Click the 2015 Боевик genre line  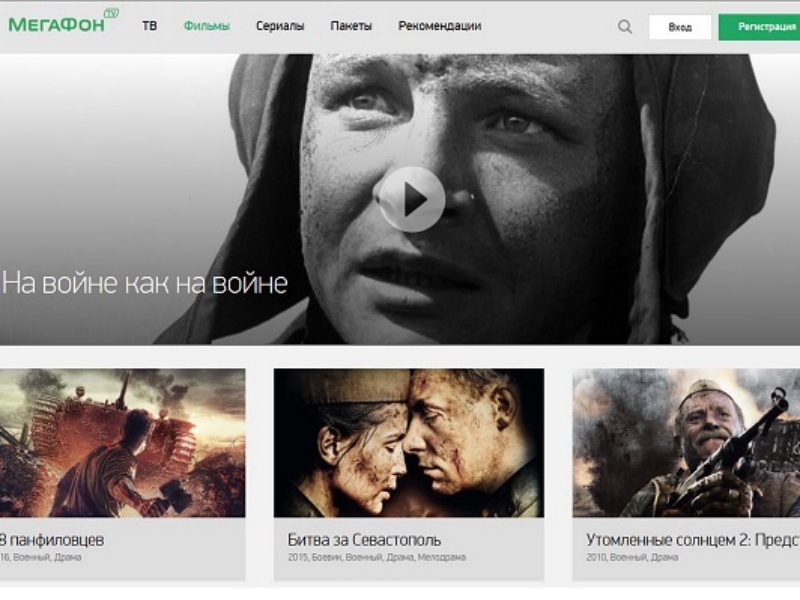pyautogui.click(x=376, y=557)
